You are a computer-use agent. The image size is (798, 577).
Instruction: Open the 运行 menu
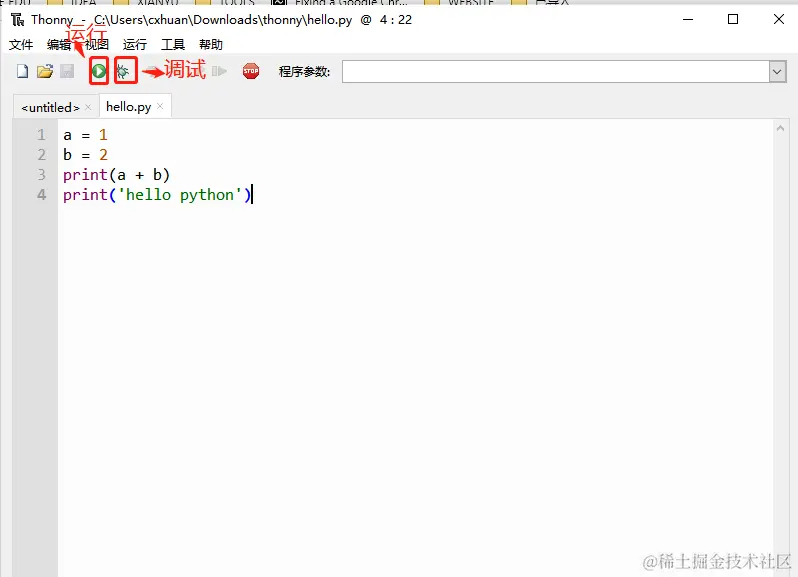[135, 45]
